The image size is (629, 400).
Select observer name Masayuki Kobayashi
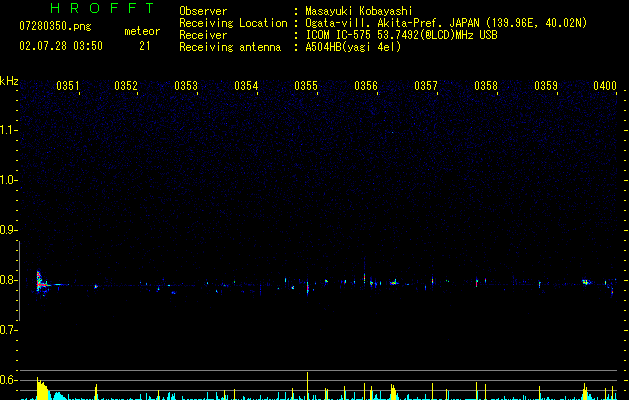pyautogui.click(x=358, y=11)
